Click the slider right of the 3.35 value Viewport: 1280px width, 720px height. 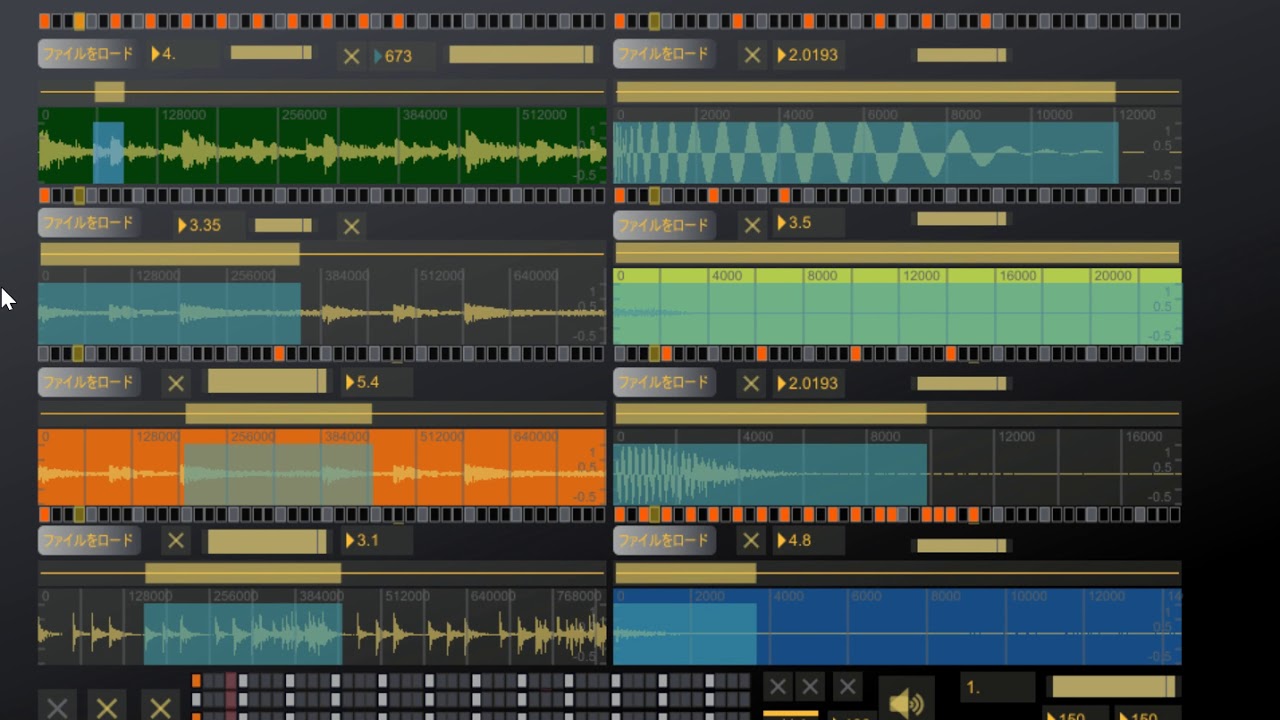pos(284,225)
